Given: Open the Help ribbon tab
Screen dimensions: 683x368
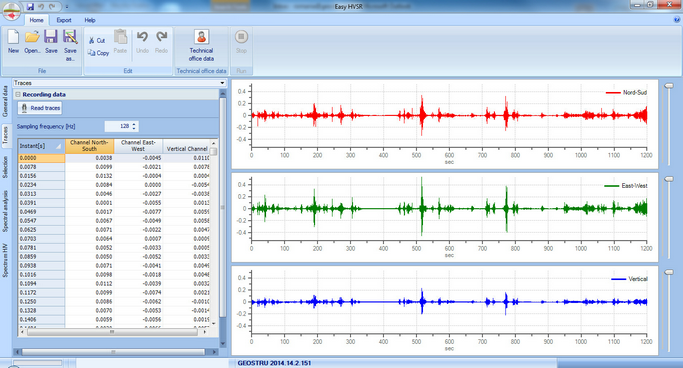Looking at the screenshot, I should pos(90,20).
